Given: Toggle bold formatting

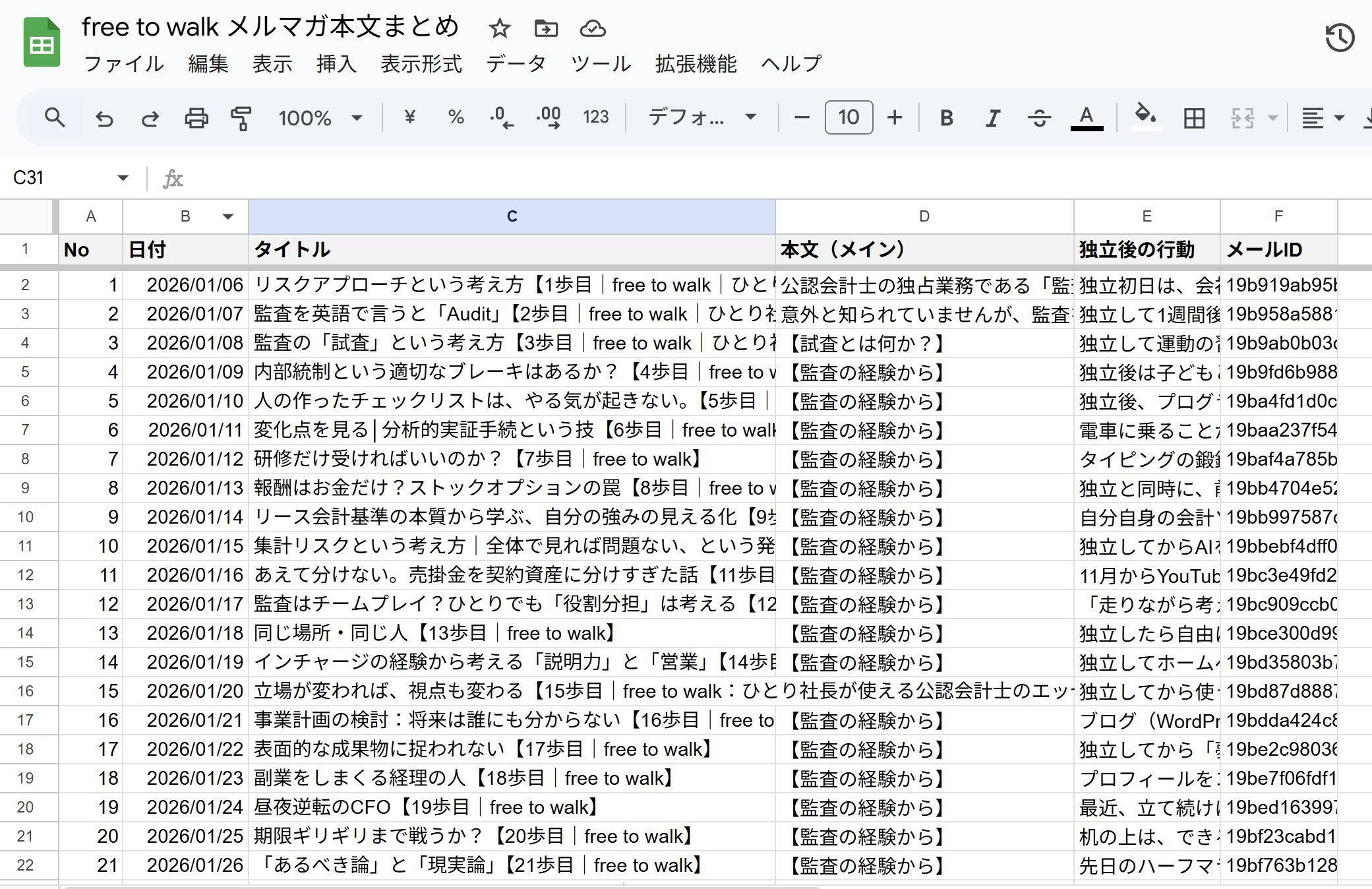Looking at the screenshot, I should pyautogui.click(x=946, y=118).
